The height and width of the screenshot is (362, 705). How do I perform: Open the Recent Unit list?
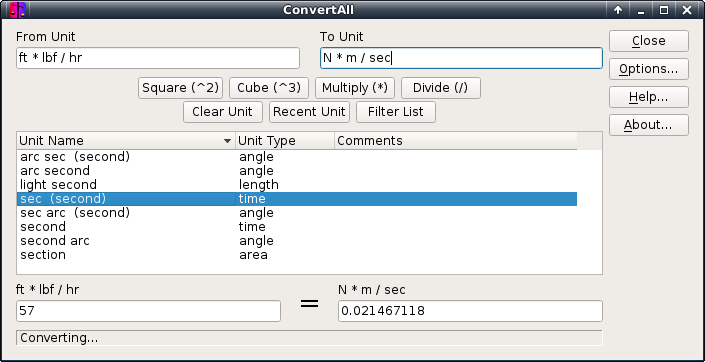click(x=309, y=112)
